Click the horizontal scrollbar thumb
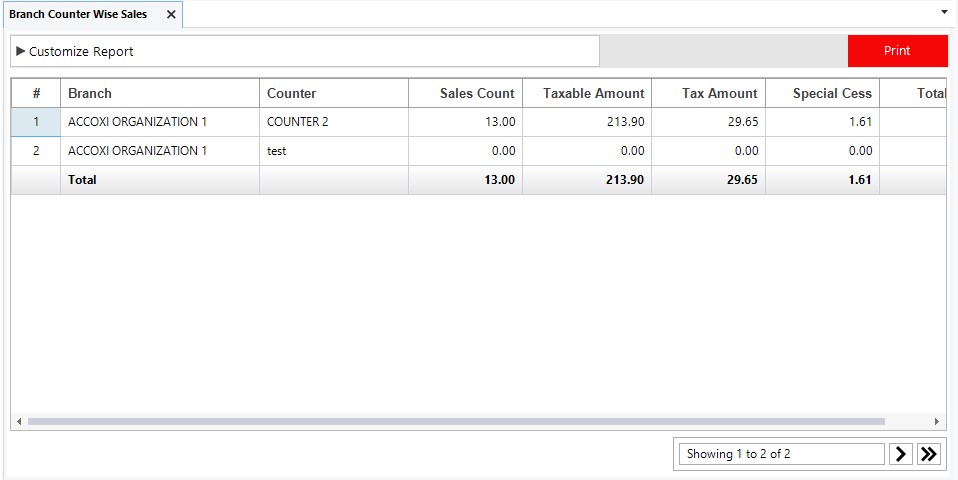 456,421
